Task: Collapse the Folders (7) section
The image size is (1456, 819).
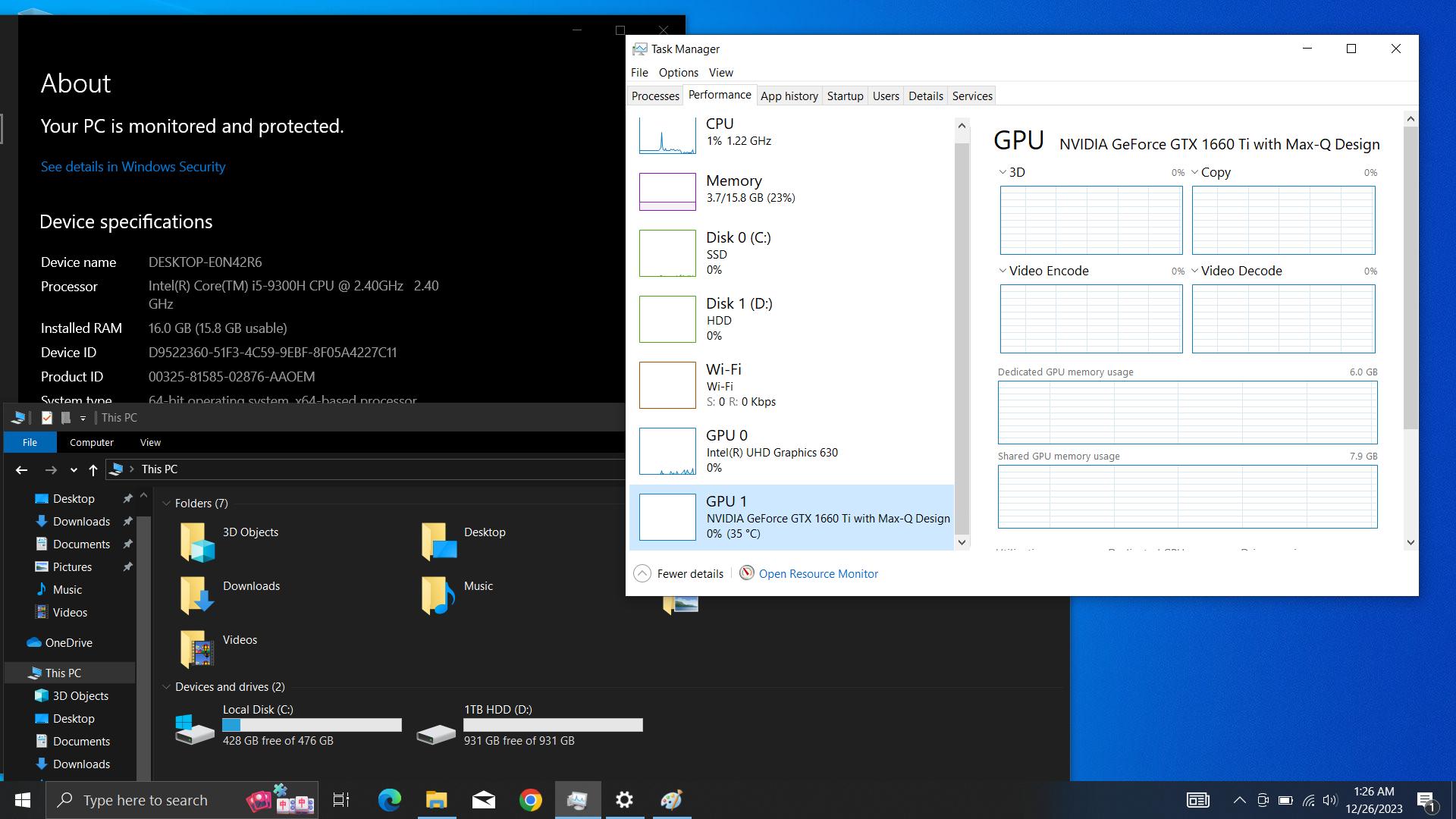Action: point(166,504)
